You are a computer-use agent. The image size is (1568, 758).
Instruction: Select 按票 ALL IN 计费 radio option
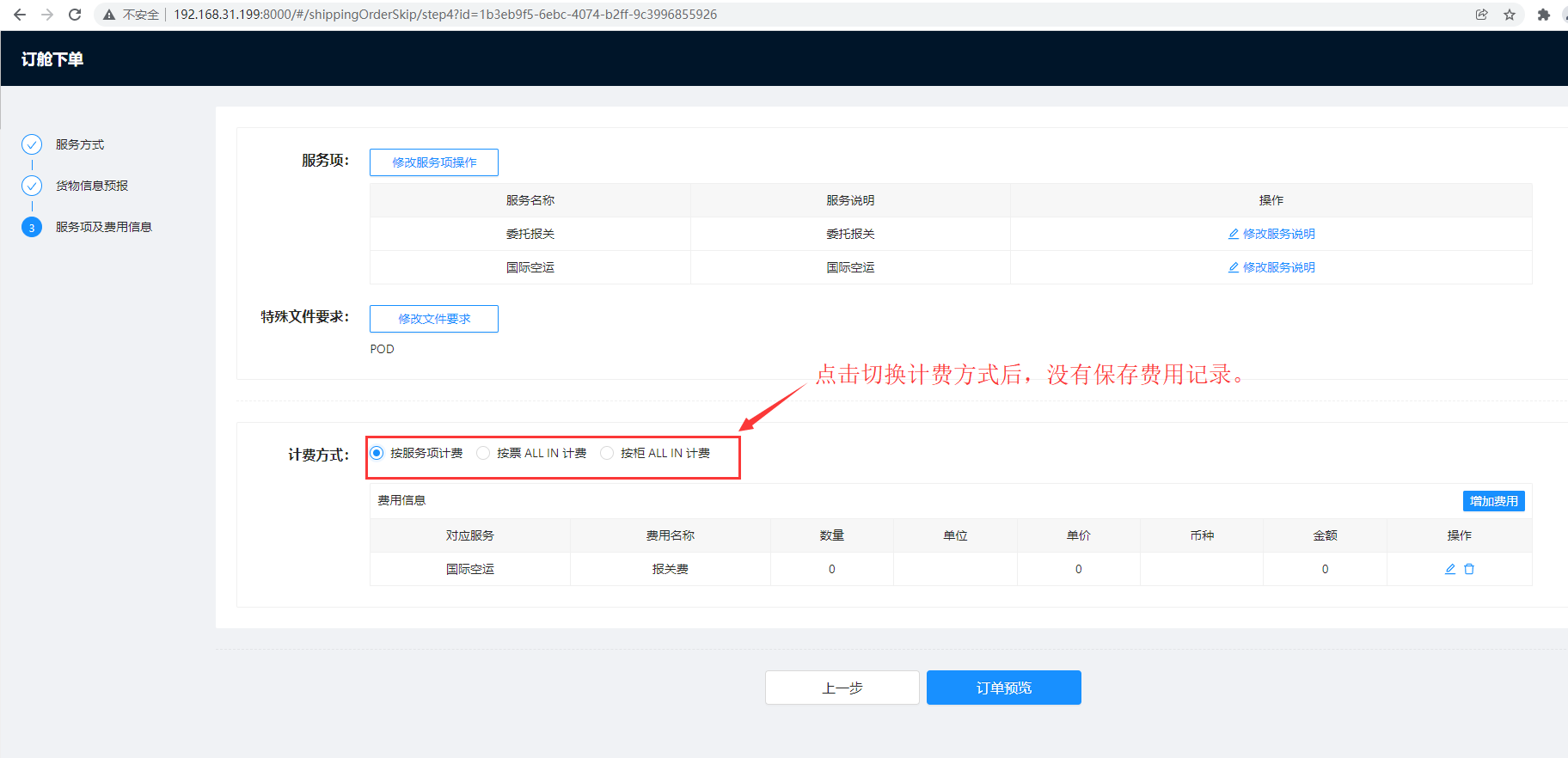tap(483, 453)
